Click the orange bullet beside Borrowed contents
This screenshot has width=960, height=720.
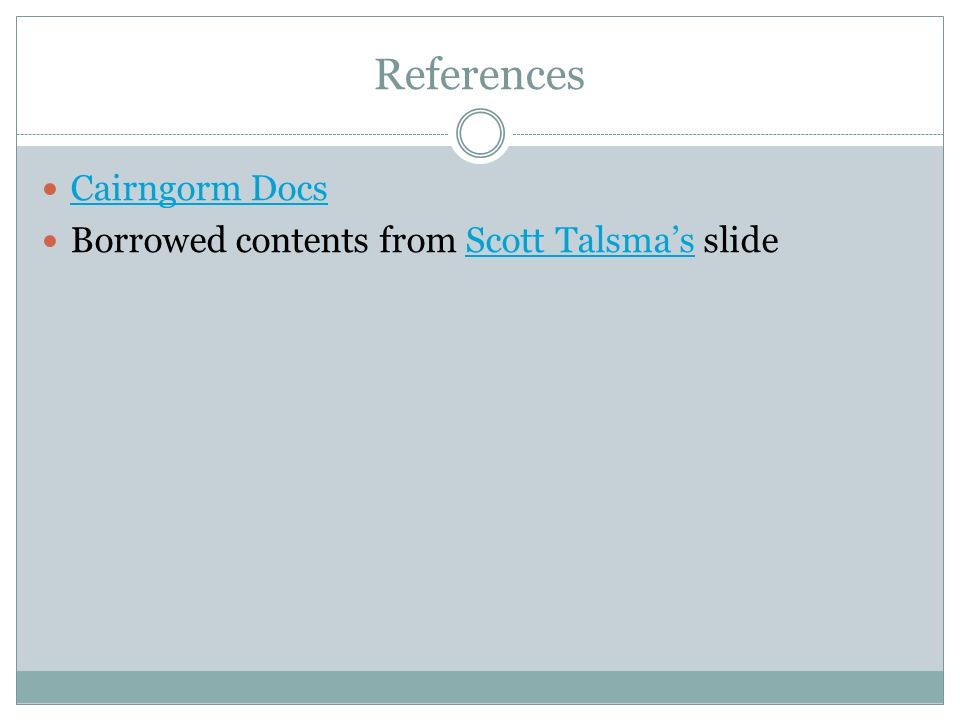50,241
